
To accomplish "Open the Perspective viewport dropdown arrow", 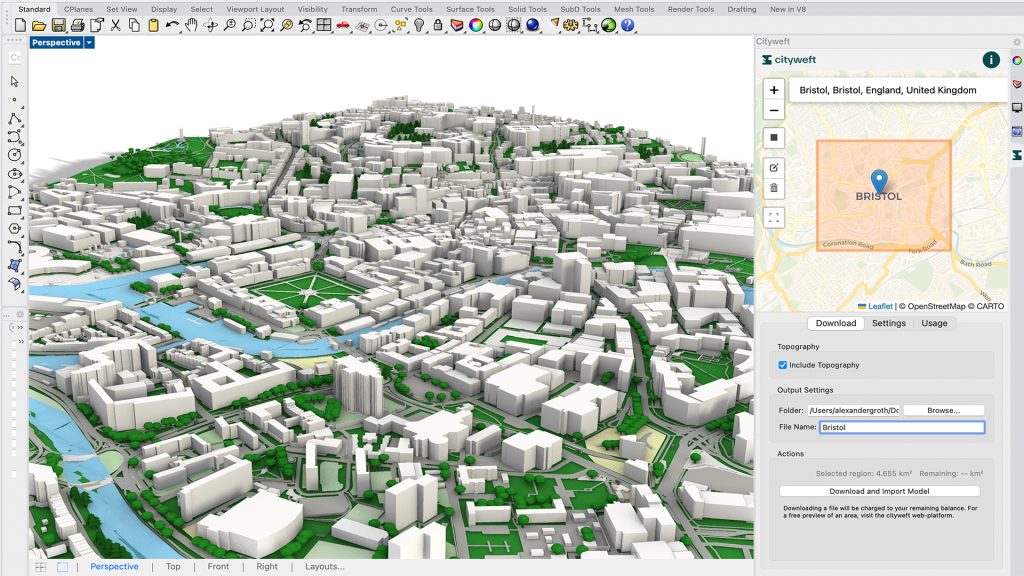I will [90, 43].
